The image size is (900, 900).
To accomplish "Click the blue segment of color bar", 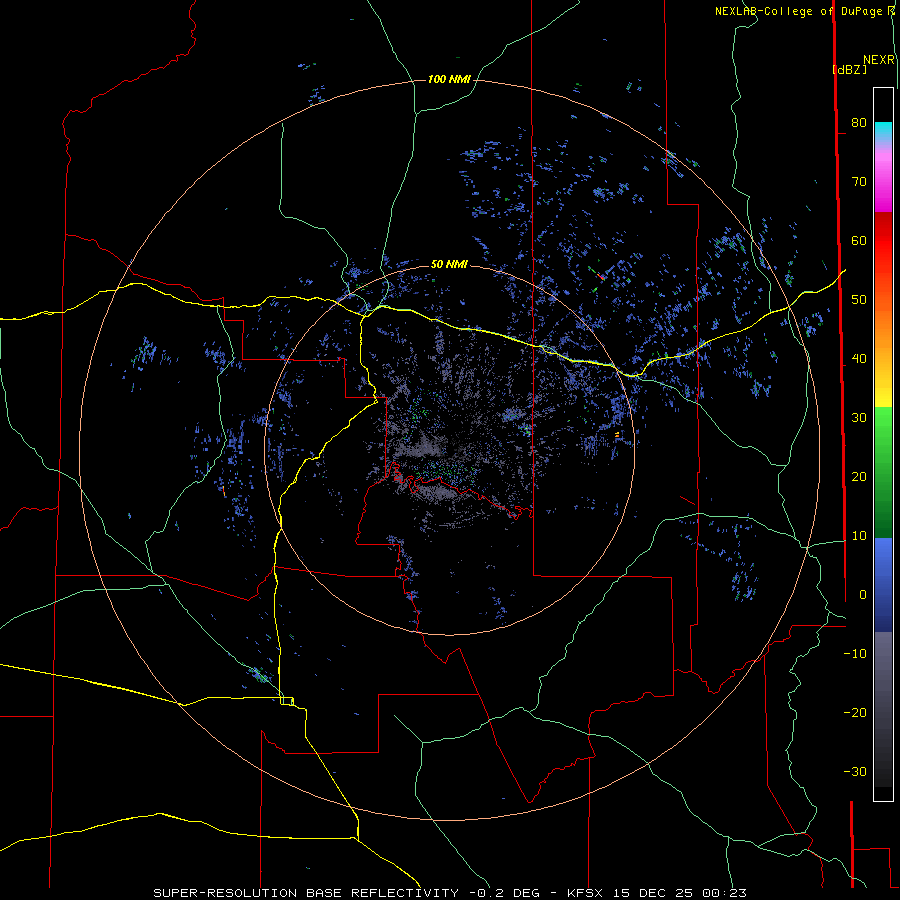I will [x=883, y=585].
